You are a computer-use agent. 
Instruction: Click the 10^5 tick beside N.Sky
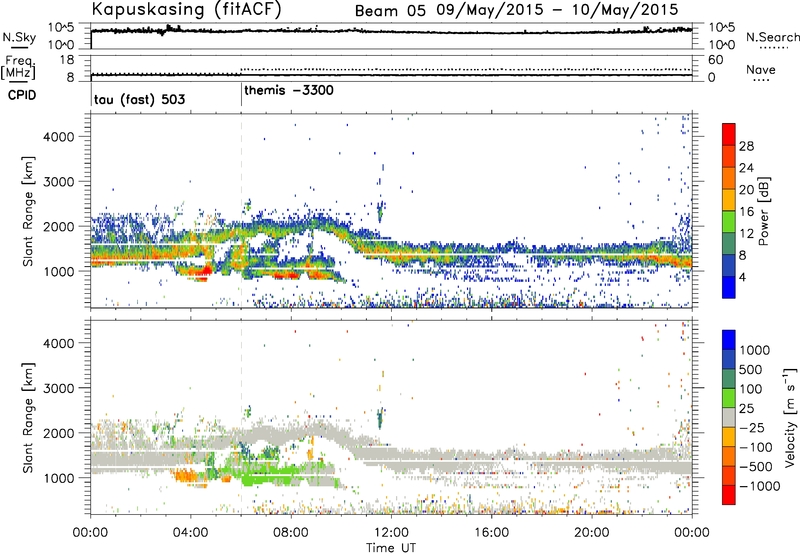click(61, 28)
